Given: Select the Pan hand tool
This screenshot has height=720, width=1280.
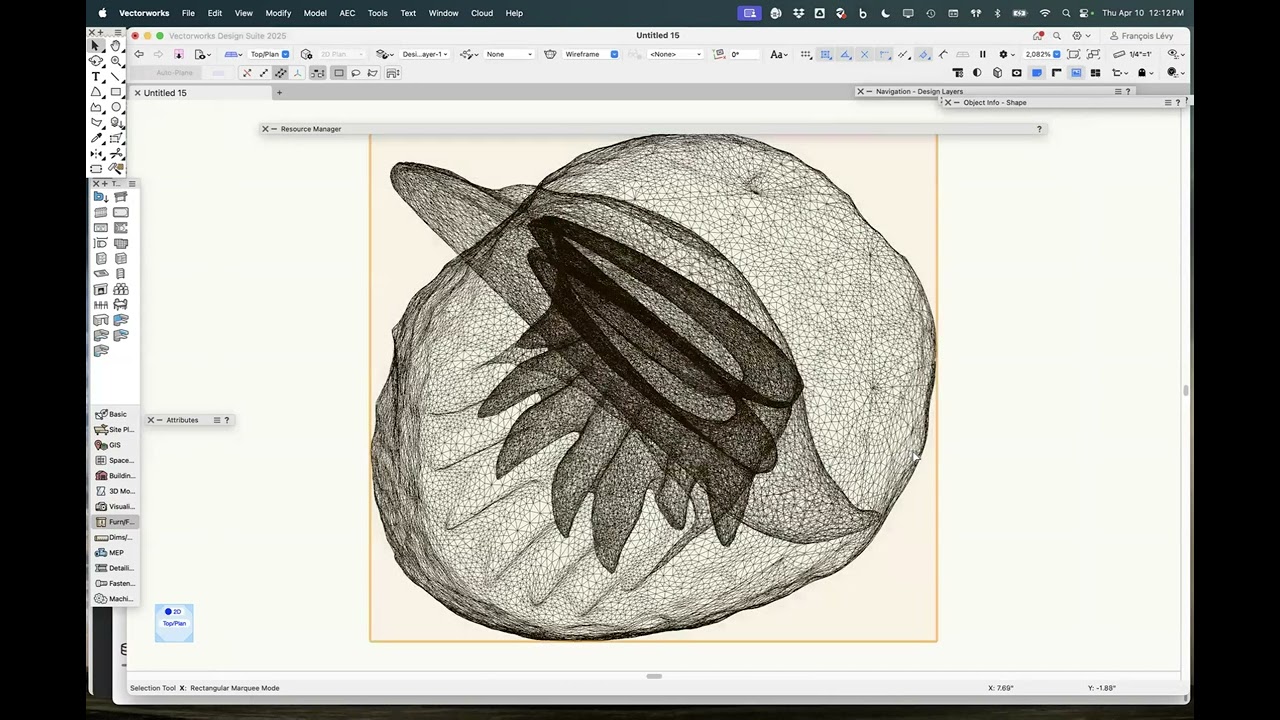Looking at the screenshot, I should coord(116,46).
